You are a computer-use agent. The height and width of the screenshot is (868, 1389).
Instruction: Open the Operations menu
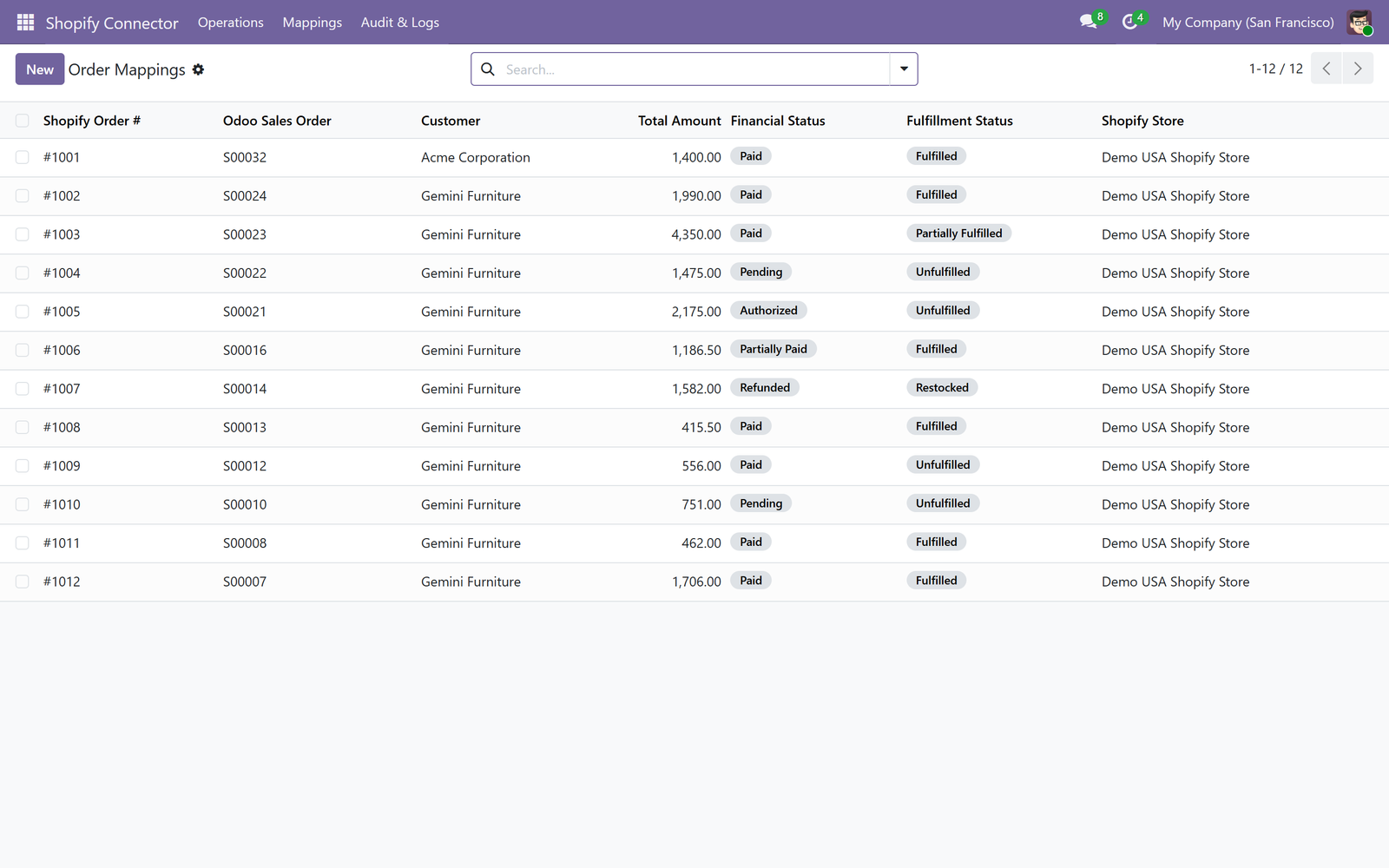(230, 23)
